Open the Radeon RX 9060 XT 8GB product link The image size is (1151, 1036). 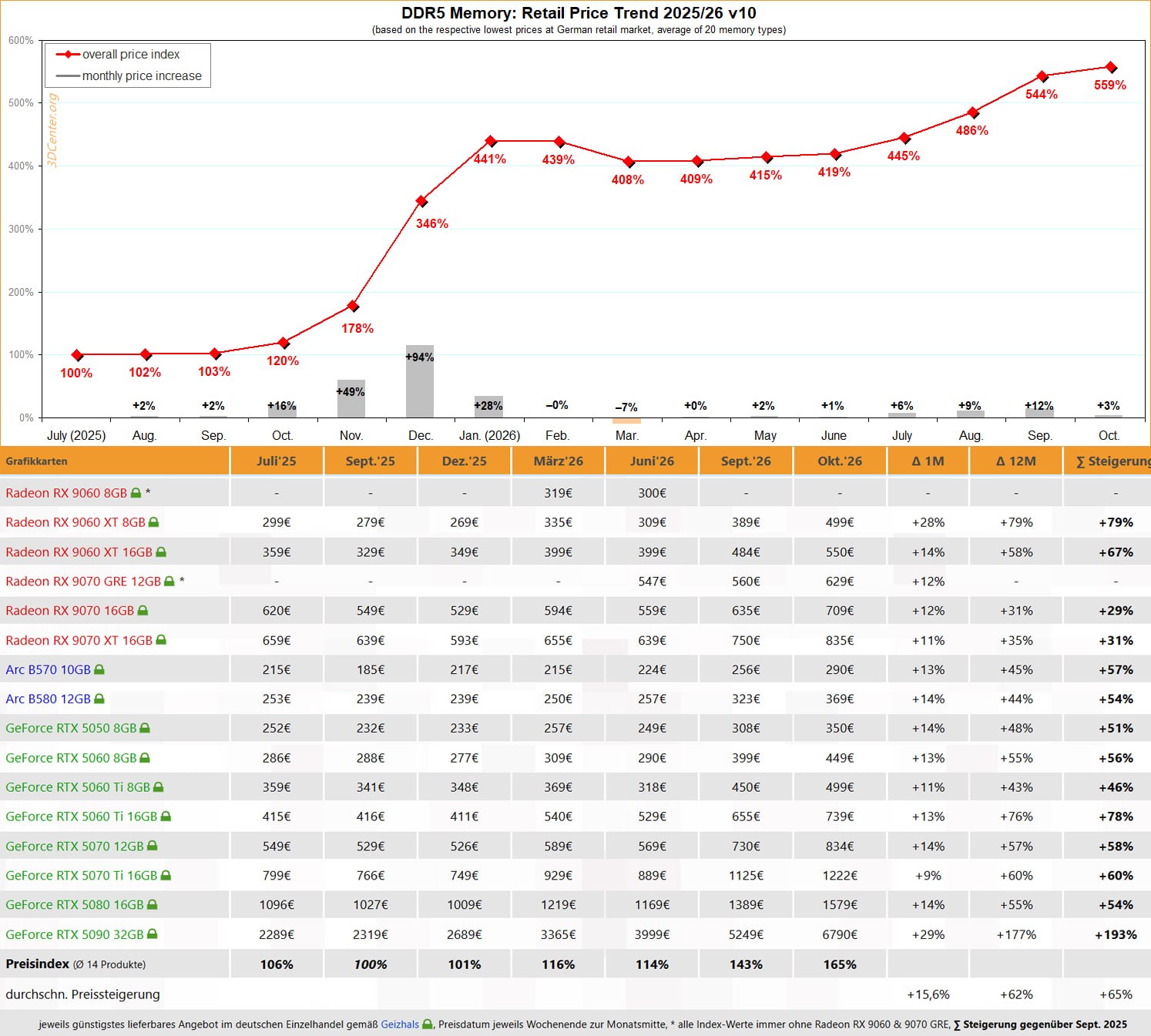76,522
